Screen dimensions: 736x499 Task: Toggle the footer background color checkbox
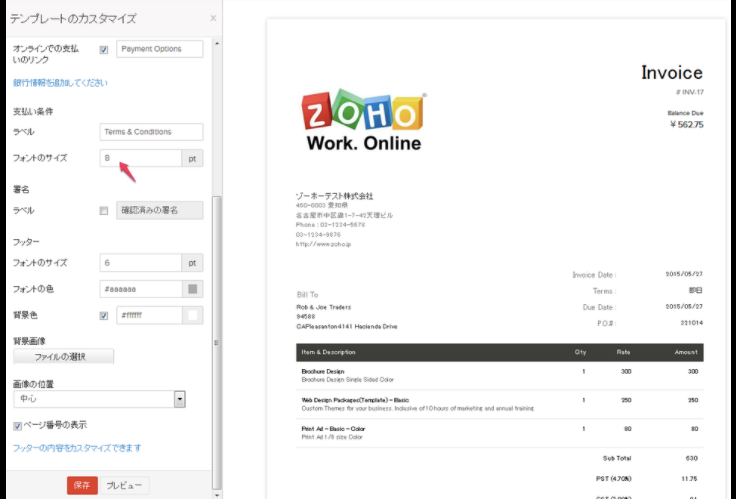tap(104, 315)
